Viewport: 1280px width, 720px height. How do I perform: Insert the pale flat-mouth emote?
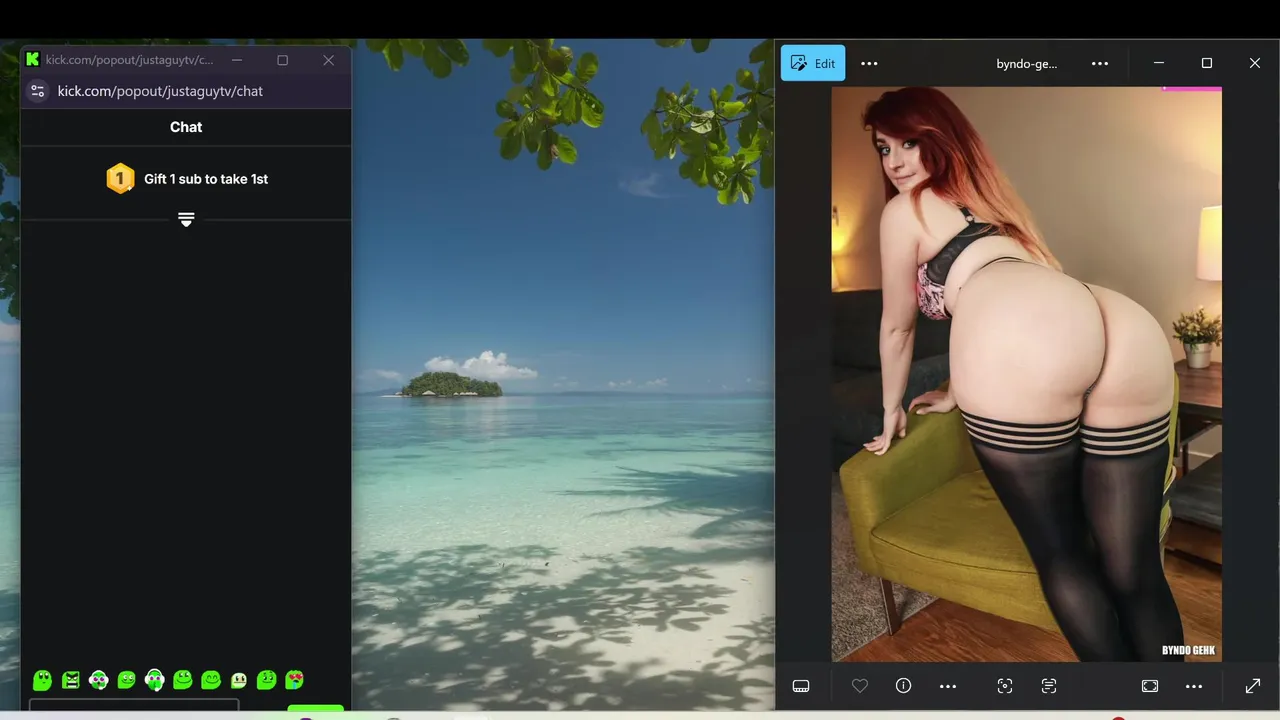click(x=238, y=680)
